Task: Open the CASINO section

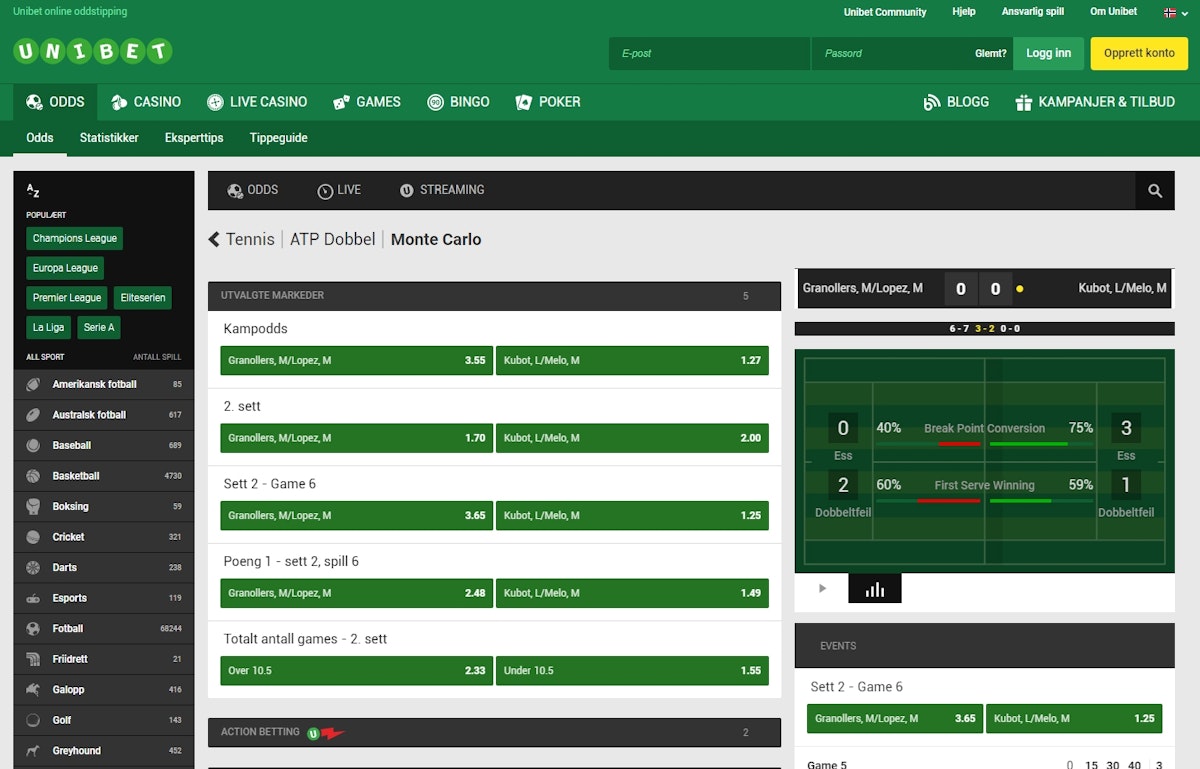Action: (145, 102)
